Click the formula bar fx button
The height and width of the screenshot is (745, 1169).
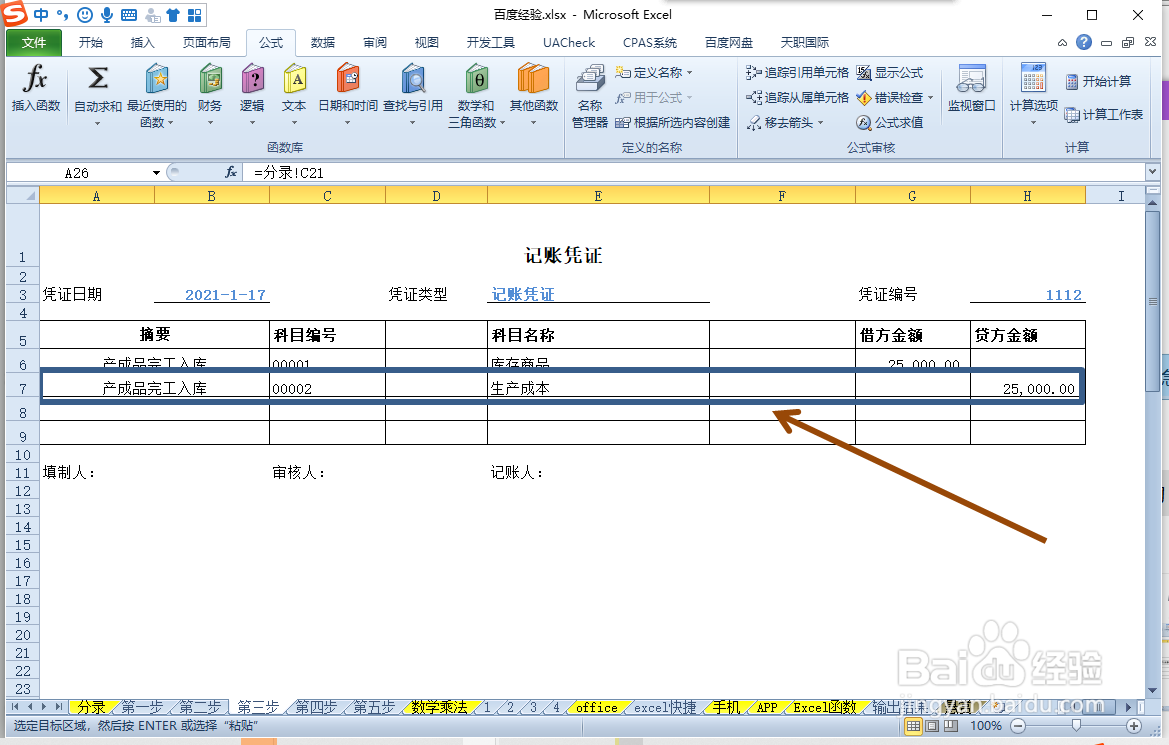tap(231, 172)
